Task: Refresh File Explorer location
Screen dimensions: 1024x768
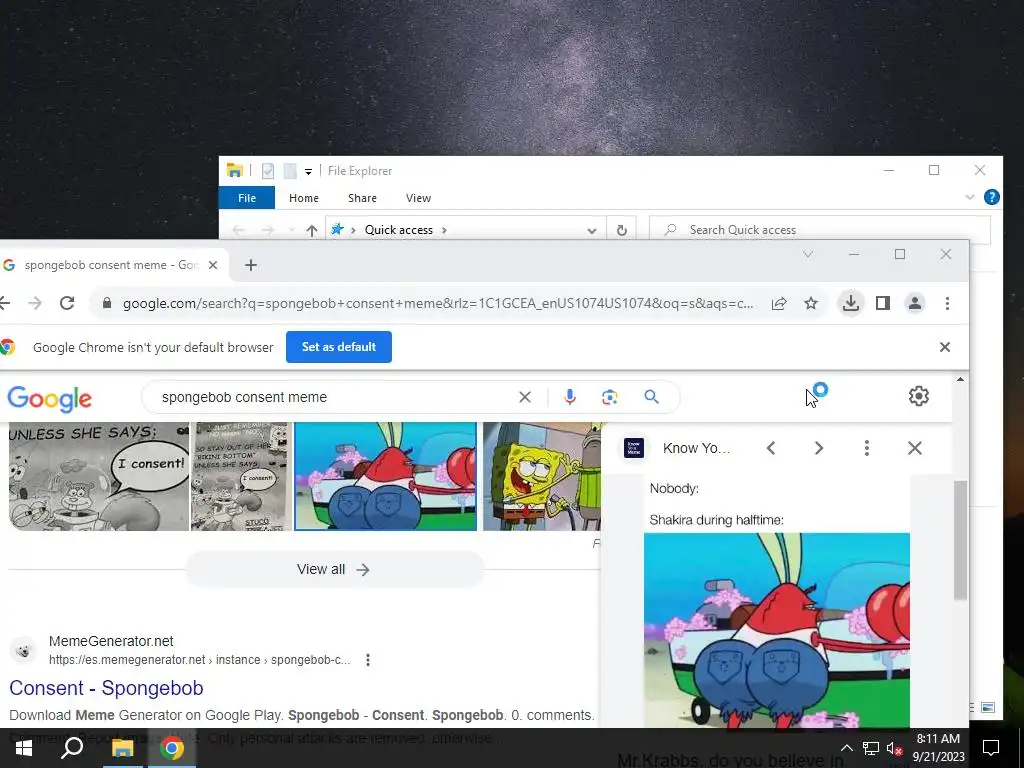Action: (622, 230)
